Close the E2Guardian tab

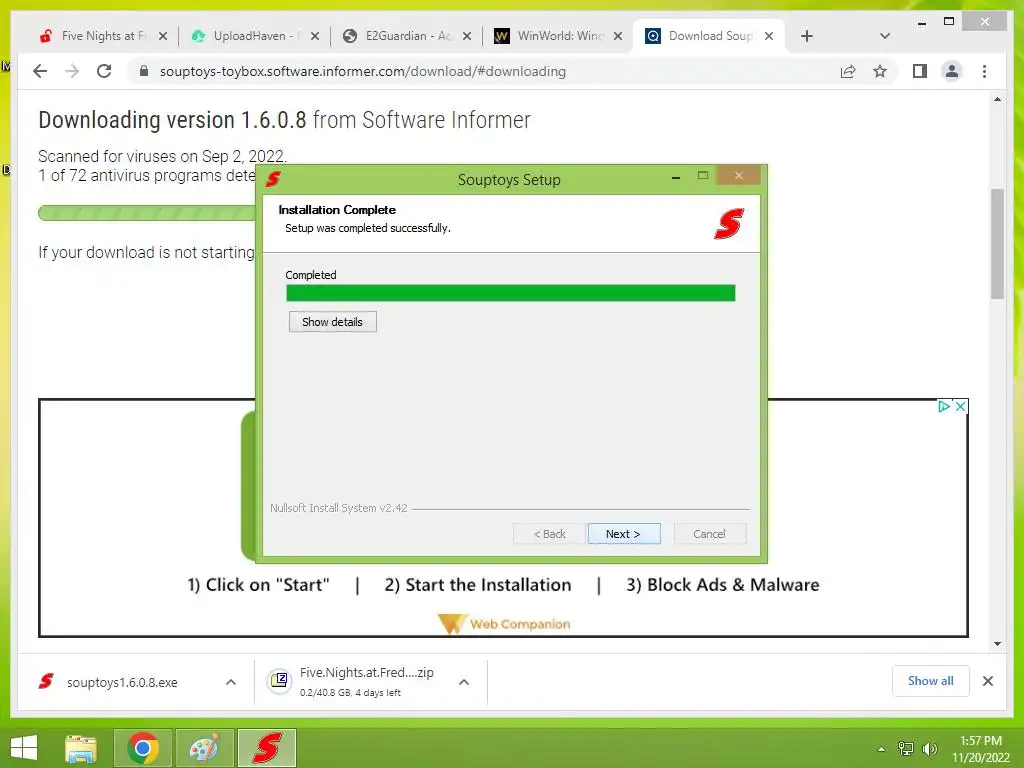[467, 36]
